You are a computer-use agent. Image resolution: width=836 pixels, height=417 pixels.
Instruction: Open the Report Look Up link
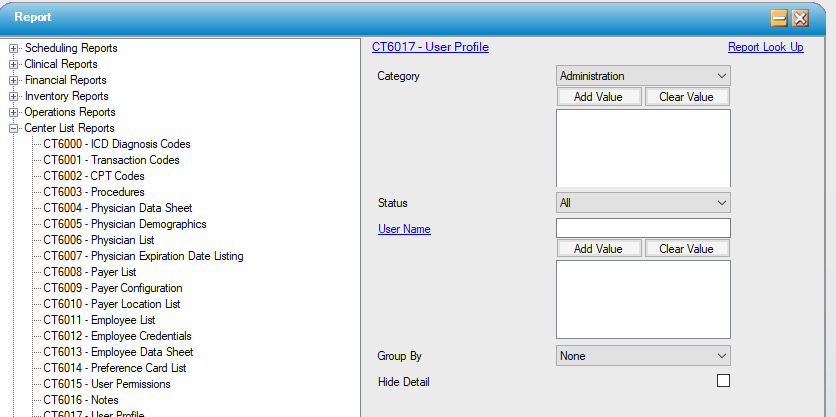point(765,47)
